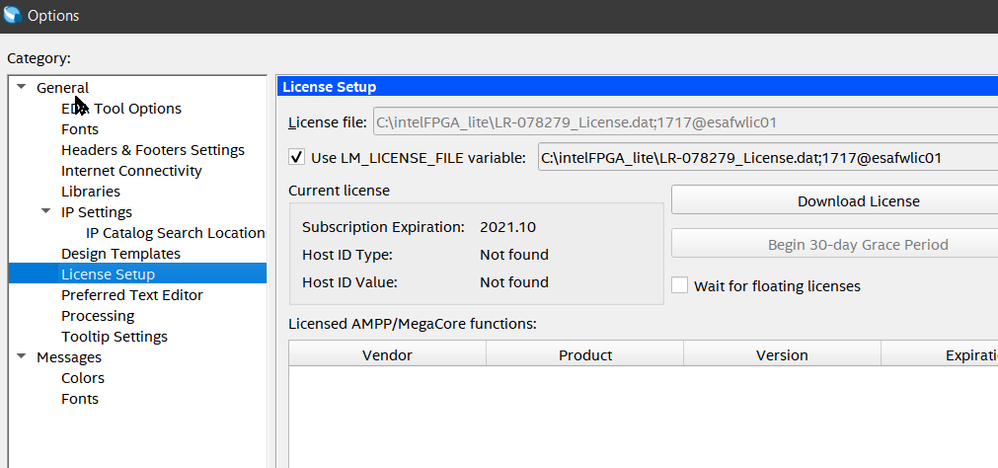998x468 pixels.
Task: Open Colors under Messages category
Action: pyautogui.click(x=83, y=378)
